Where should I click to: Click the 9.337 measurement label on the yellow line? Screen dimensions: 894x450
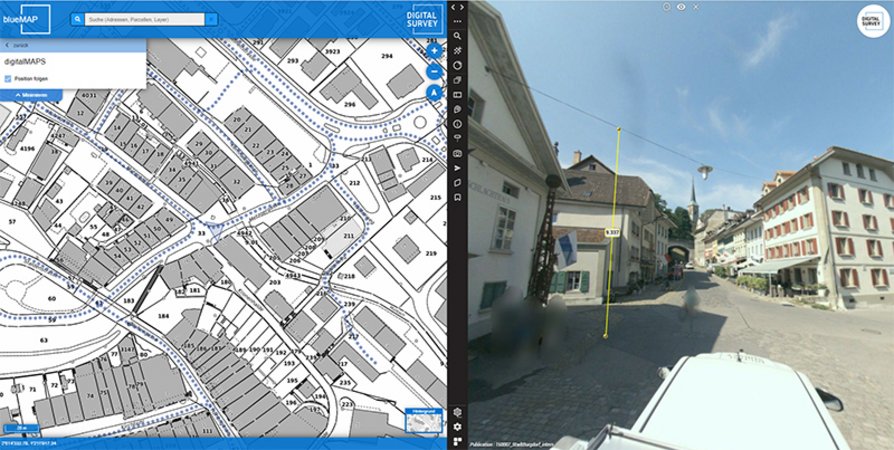[x=612, y=233]
